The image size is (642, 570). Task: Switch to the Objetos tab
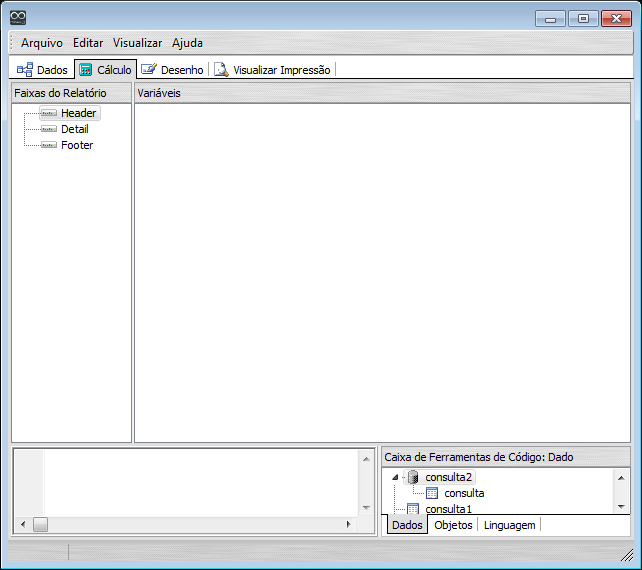pos(453,525)
